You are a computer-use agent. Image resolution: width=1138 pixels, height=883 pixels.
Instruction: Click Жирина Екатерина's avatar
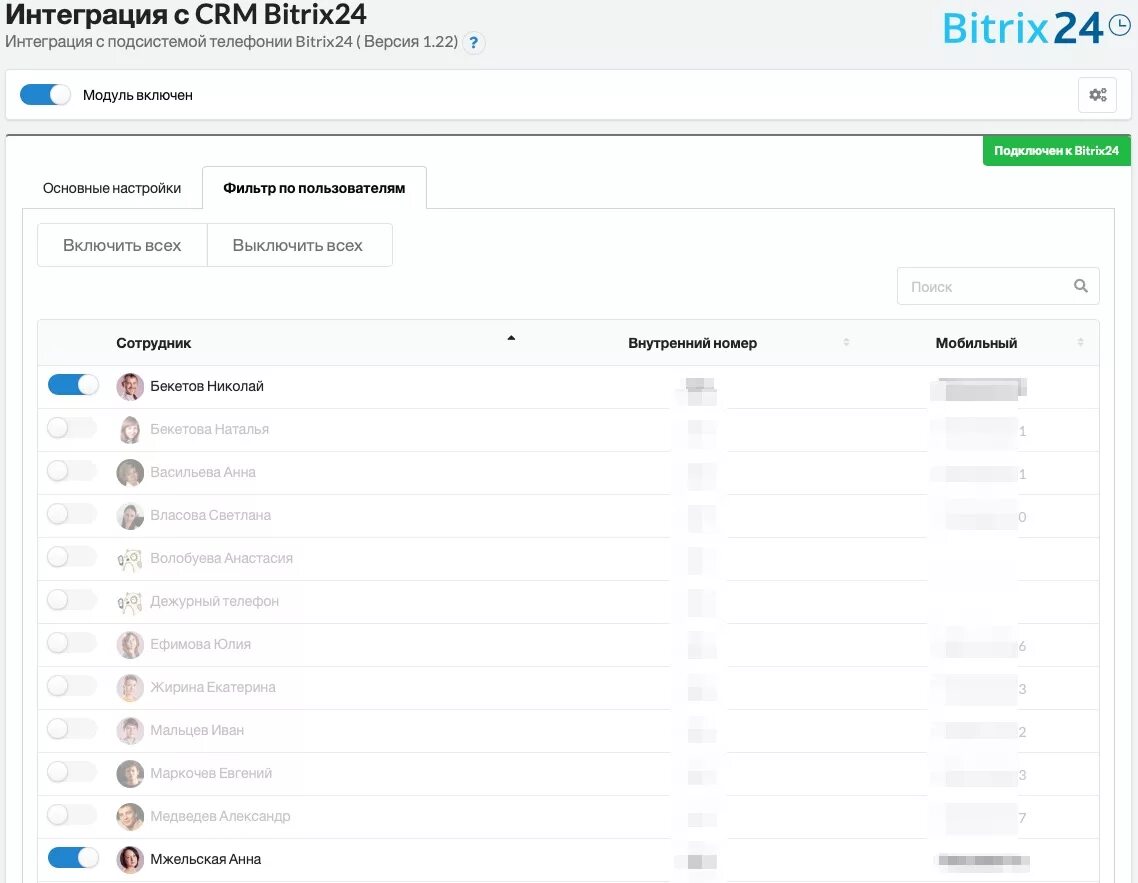[x=130, y=688]
